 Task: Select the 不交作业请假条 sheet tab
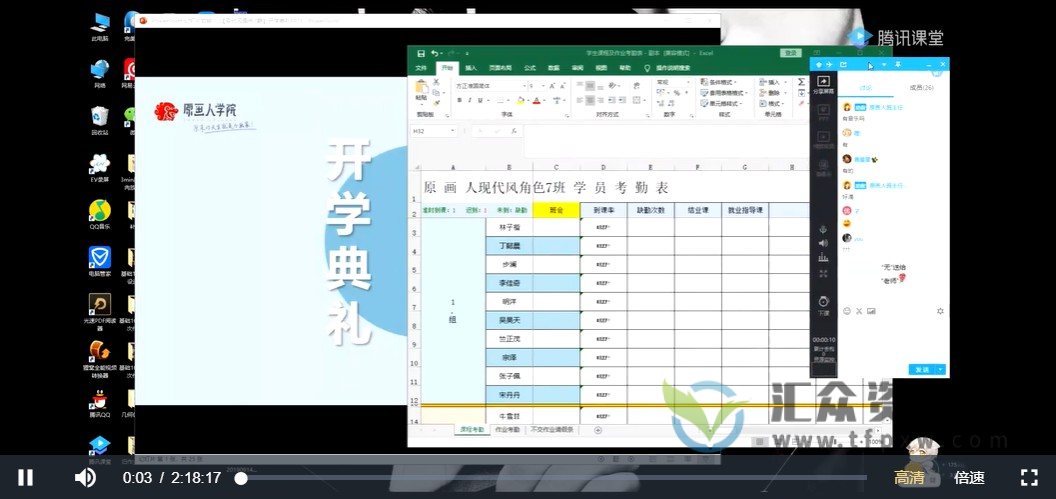pyautogui.click(x=552, y=429)
